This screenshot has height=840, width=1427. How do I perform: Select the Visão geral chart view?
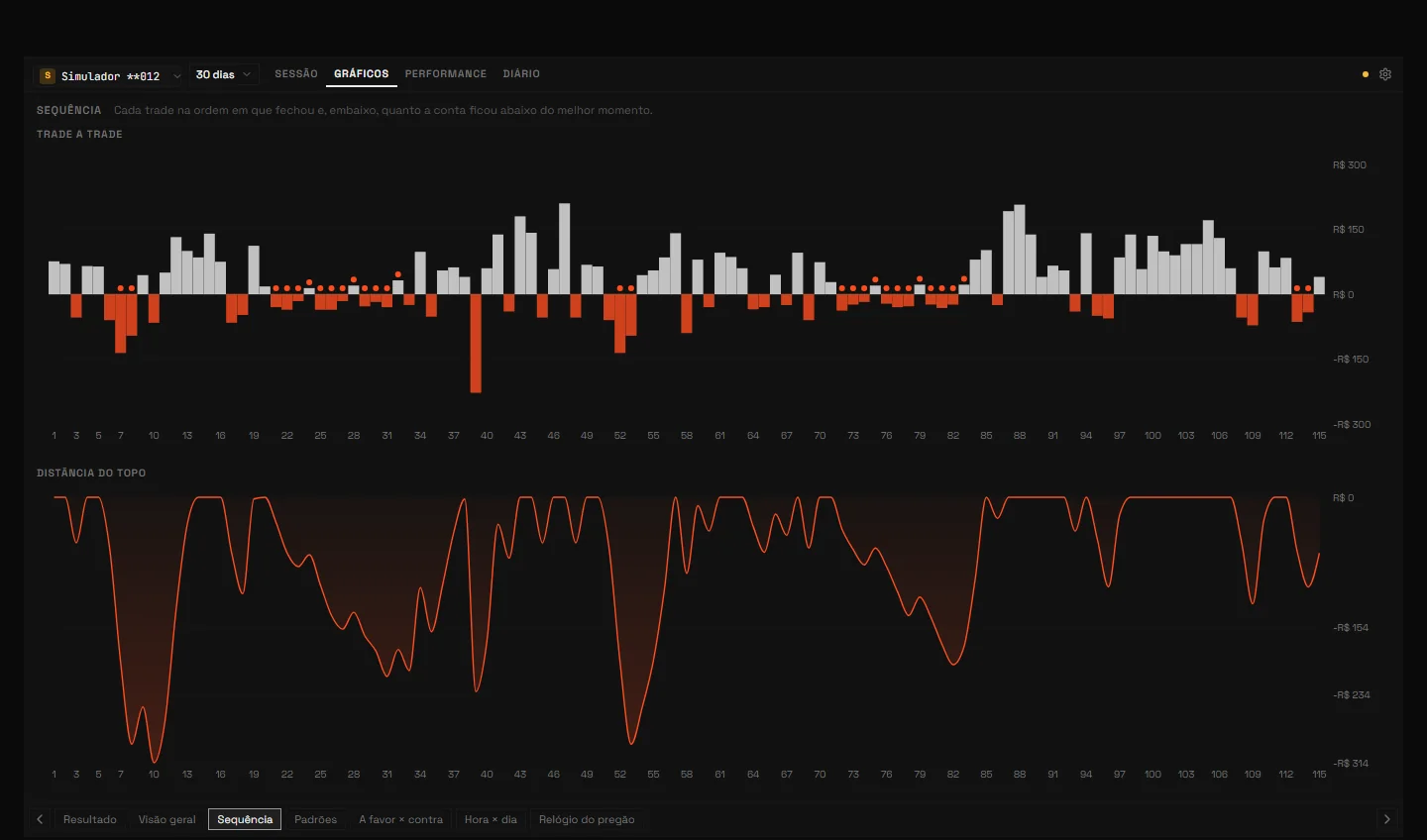pos(167,819)
